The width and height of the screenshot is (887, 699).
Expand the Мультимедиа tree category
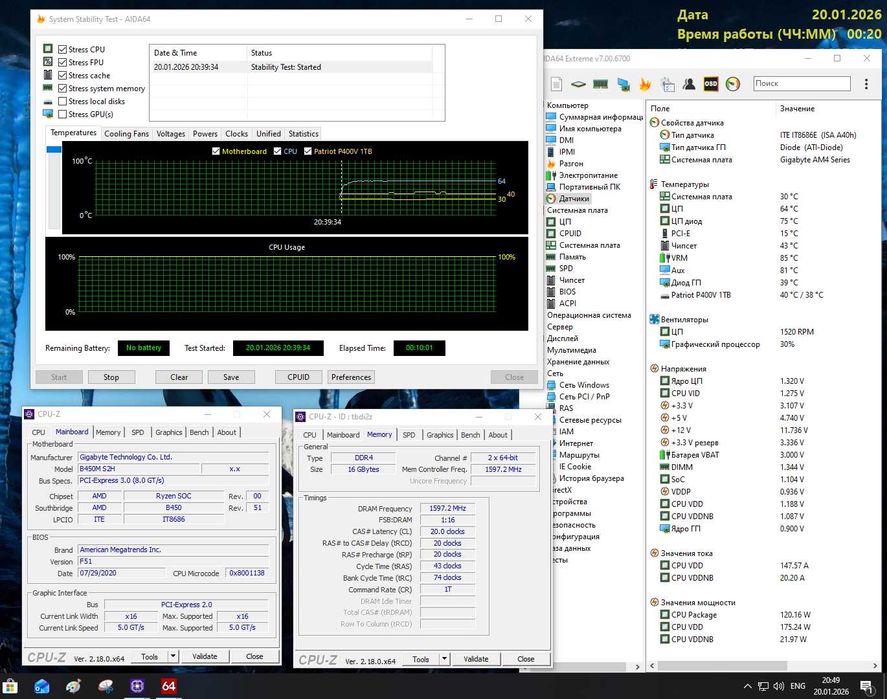point(571,350)
